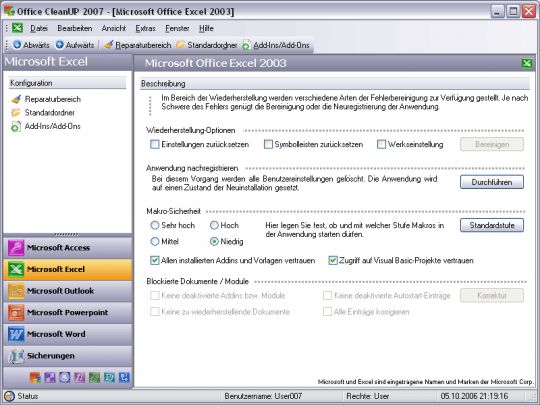This screenshot has width=540, height=405.
Task: Open the Extras menu
Action: click(x=145, y=28)
